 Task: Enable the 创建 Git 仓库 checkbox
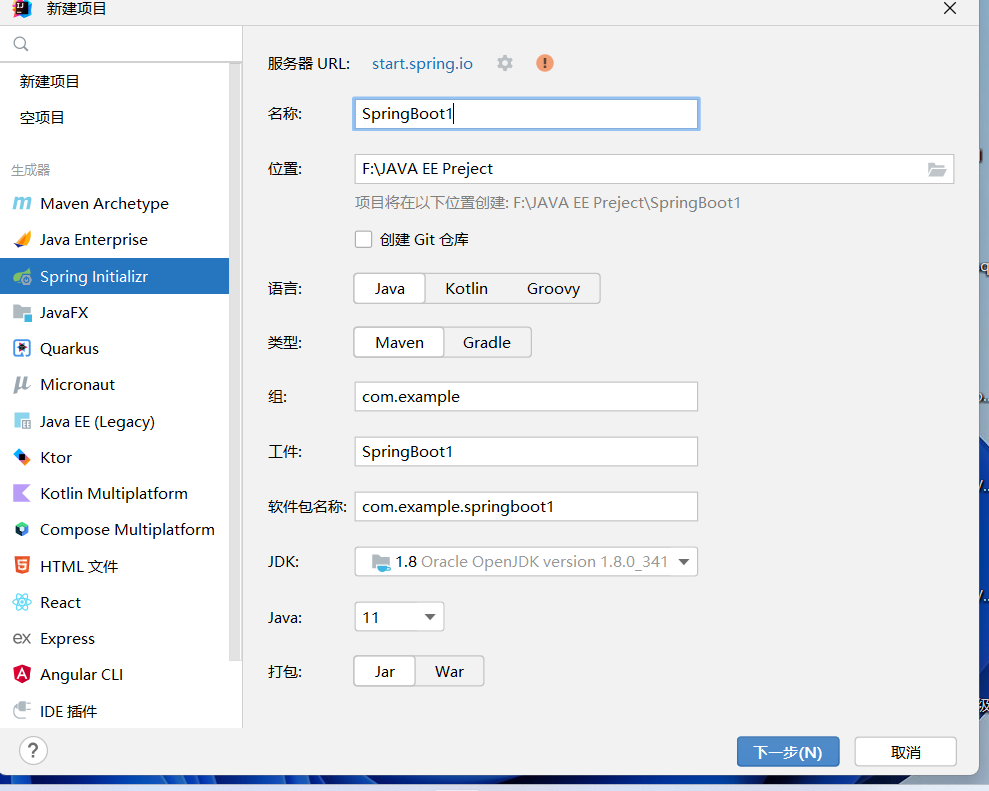tap(364, 238)
